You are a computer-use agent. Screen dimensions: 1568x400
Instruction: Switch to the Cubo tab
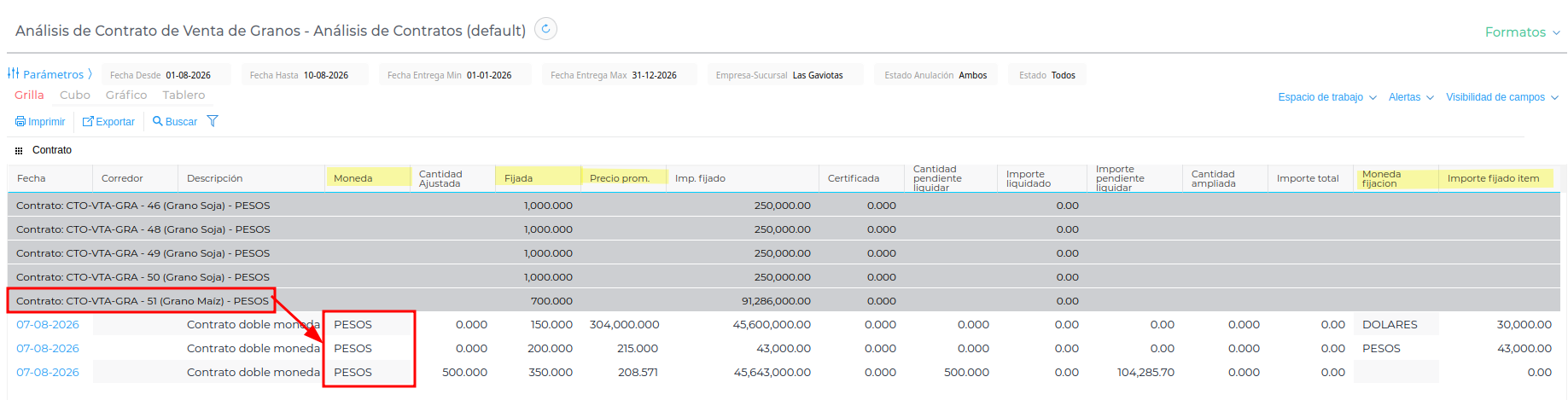[x=75, y=95]
